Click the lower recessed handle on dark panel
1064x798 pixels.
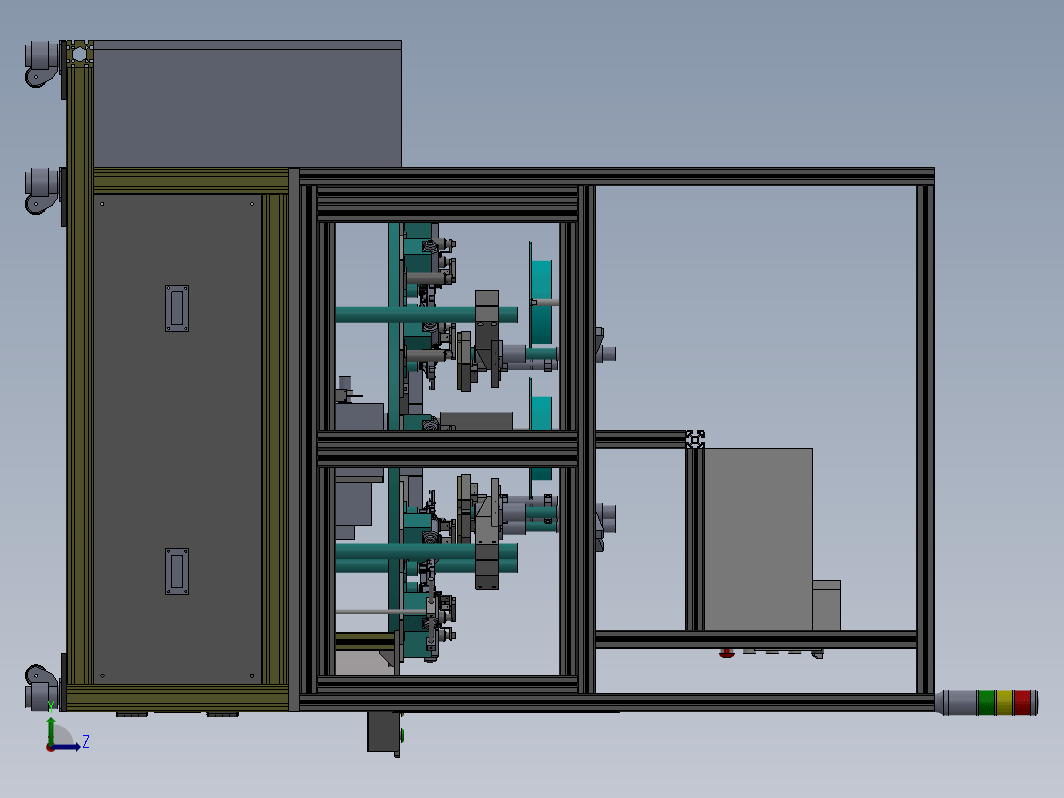coord(177,571)
